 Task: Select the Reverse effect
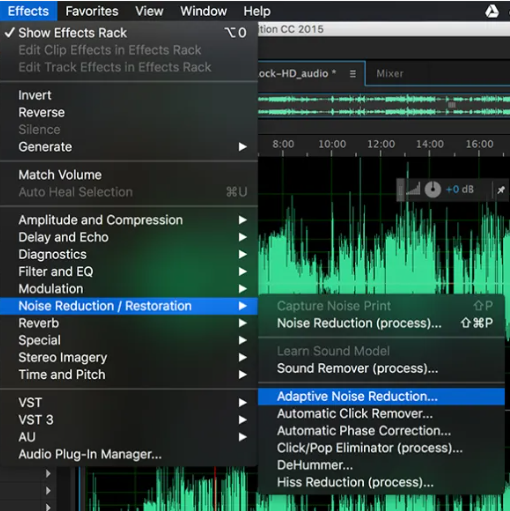(129, 112)
